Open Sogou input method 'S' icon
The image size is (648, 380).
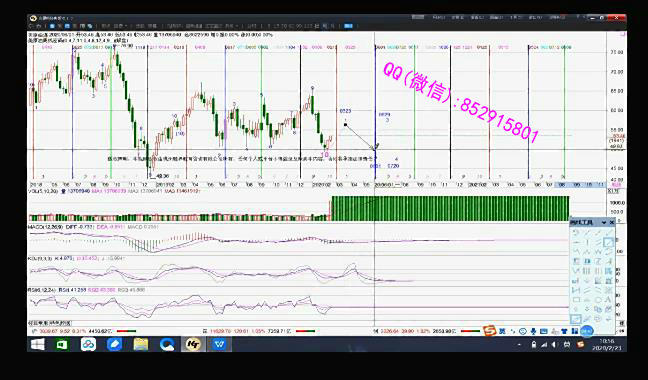(x=490, y=331)
